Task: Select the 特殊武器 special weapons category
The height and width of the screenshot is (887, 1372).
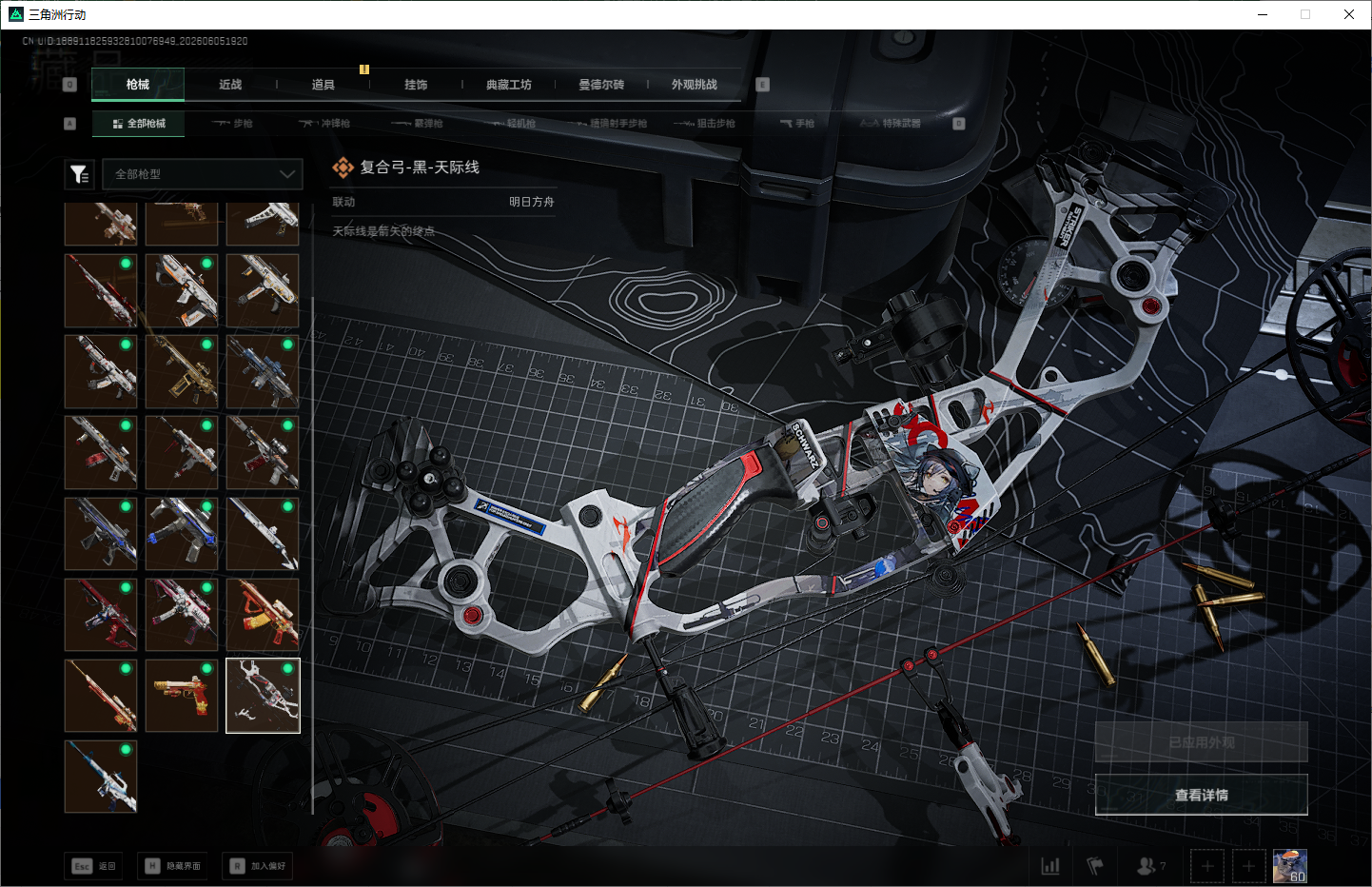Action: 892,124
